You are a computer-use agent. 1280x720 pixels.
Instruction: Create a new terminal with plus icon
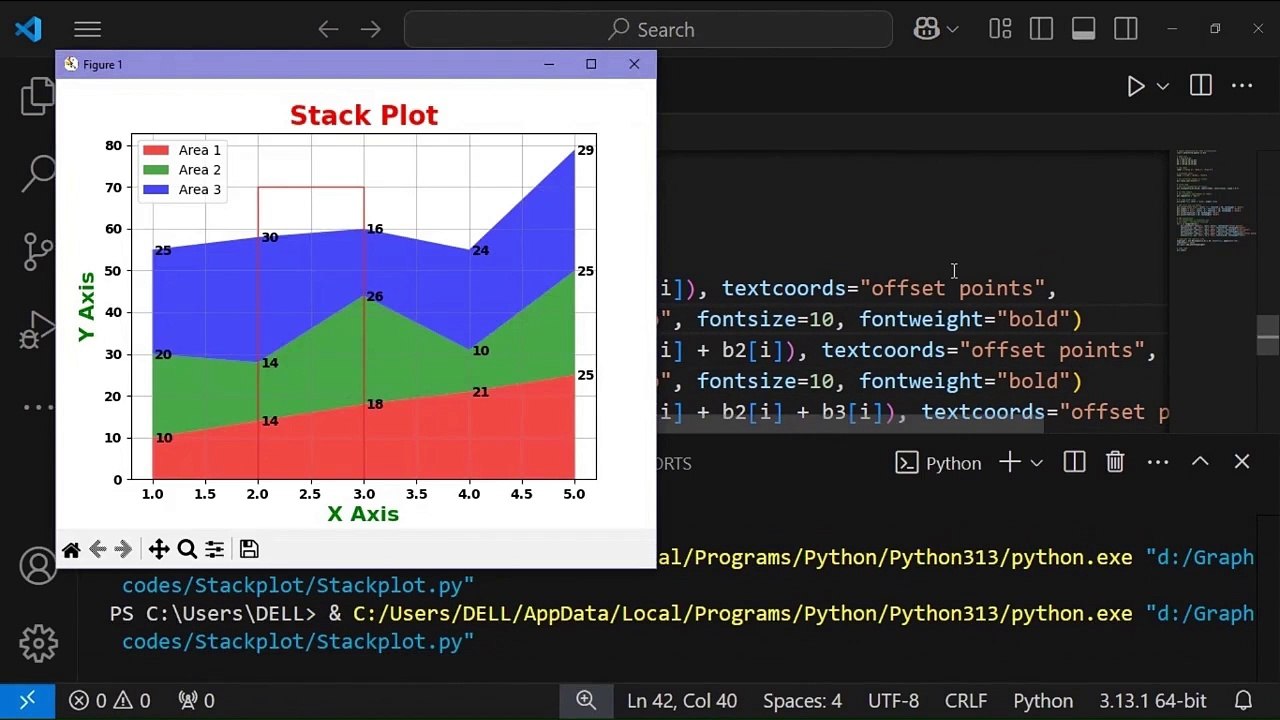coord(1009,462)
